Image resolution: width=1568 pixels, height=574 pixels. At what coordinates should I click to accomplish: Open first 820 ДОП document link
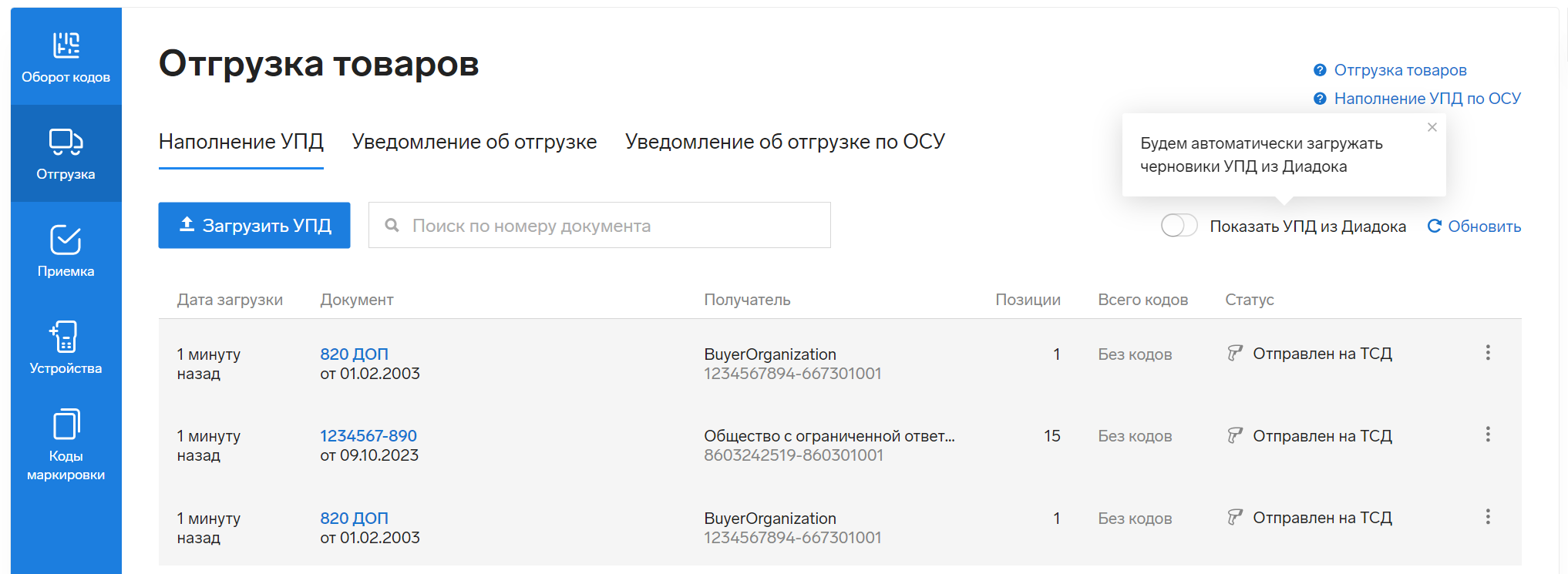354,354
